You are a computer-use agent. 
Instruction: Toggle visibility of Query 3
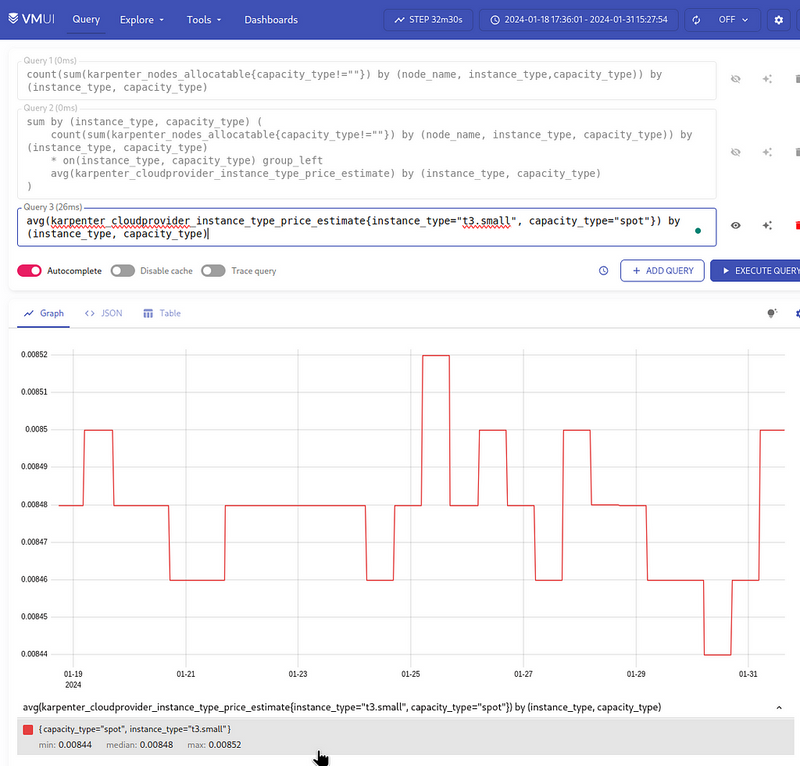[x=735, y=226]
